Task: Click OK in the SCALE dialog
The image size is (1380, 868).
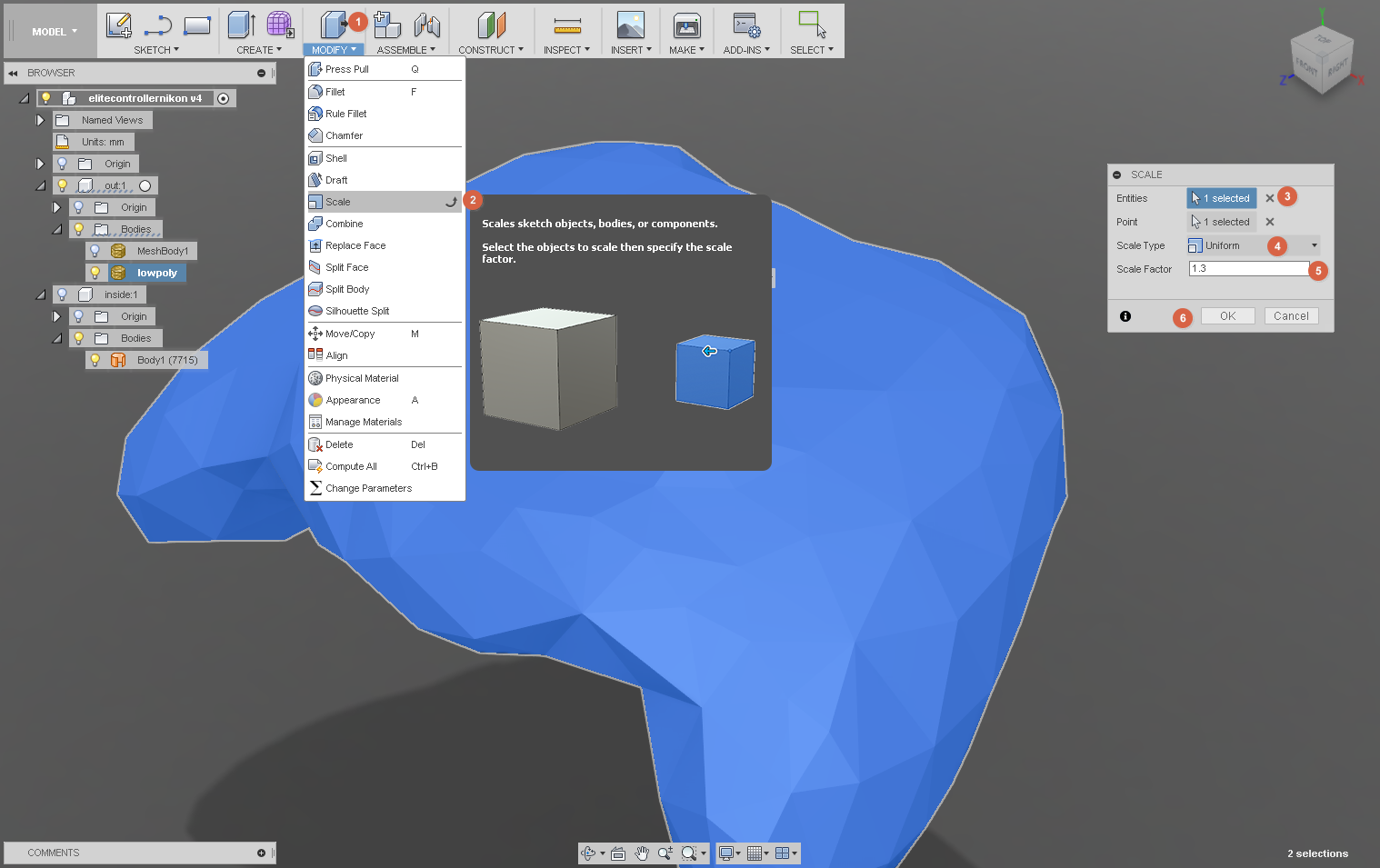Action: 1227,316
